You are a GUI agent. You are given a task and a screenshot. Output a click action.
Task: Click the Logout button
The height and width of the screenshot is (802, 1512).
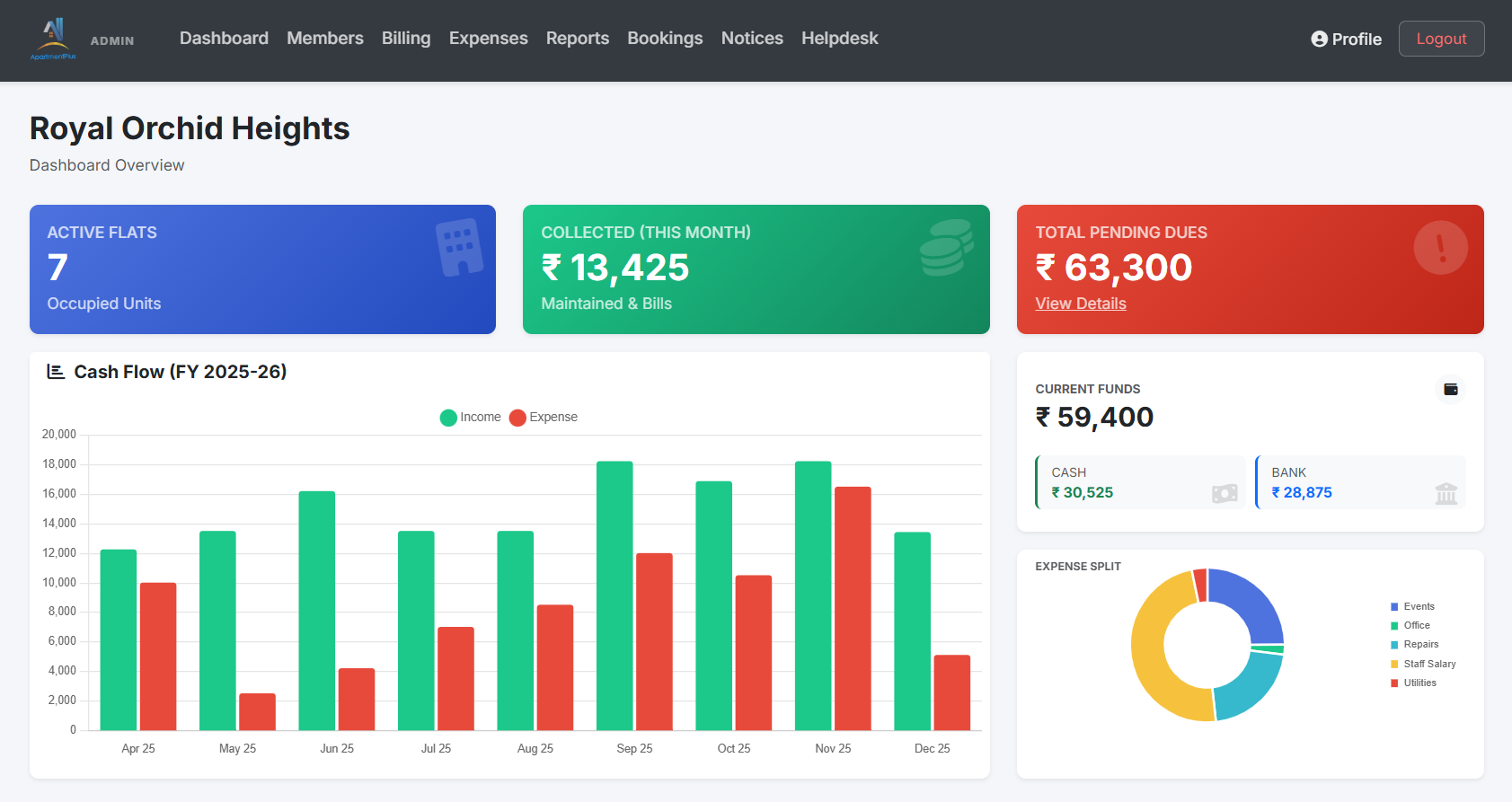click(1441, 39)
